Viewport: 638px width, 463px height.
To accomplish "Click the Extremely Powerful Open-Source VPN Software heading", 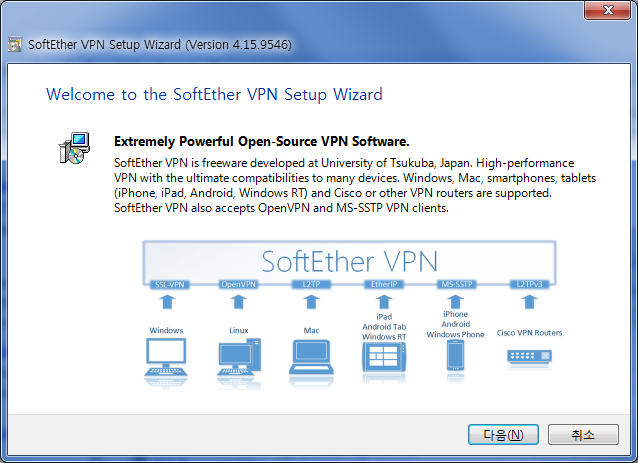I will [262, 141].
